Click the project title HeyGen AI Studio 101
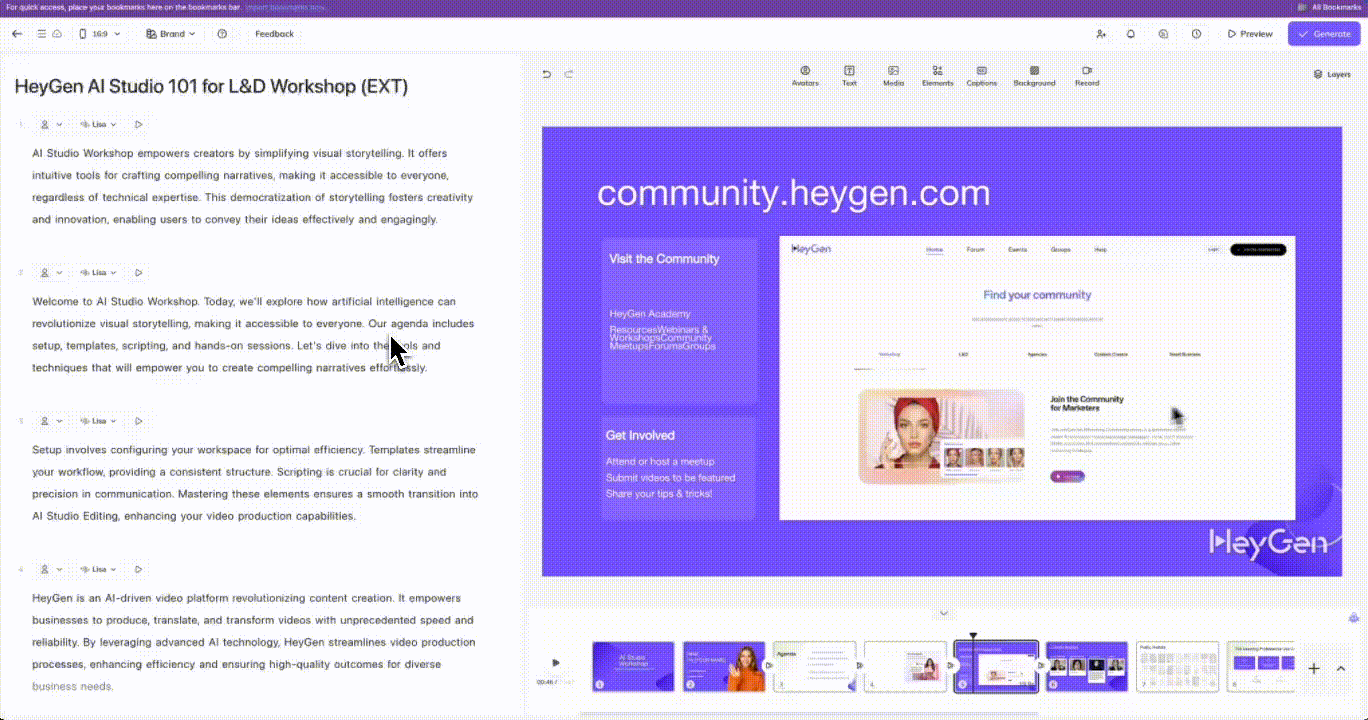This screenshot has height=720, width=1368. (211, 86)
